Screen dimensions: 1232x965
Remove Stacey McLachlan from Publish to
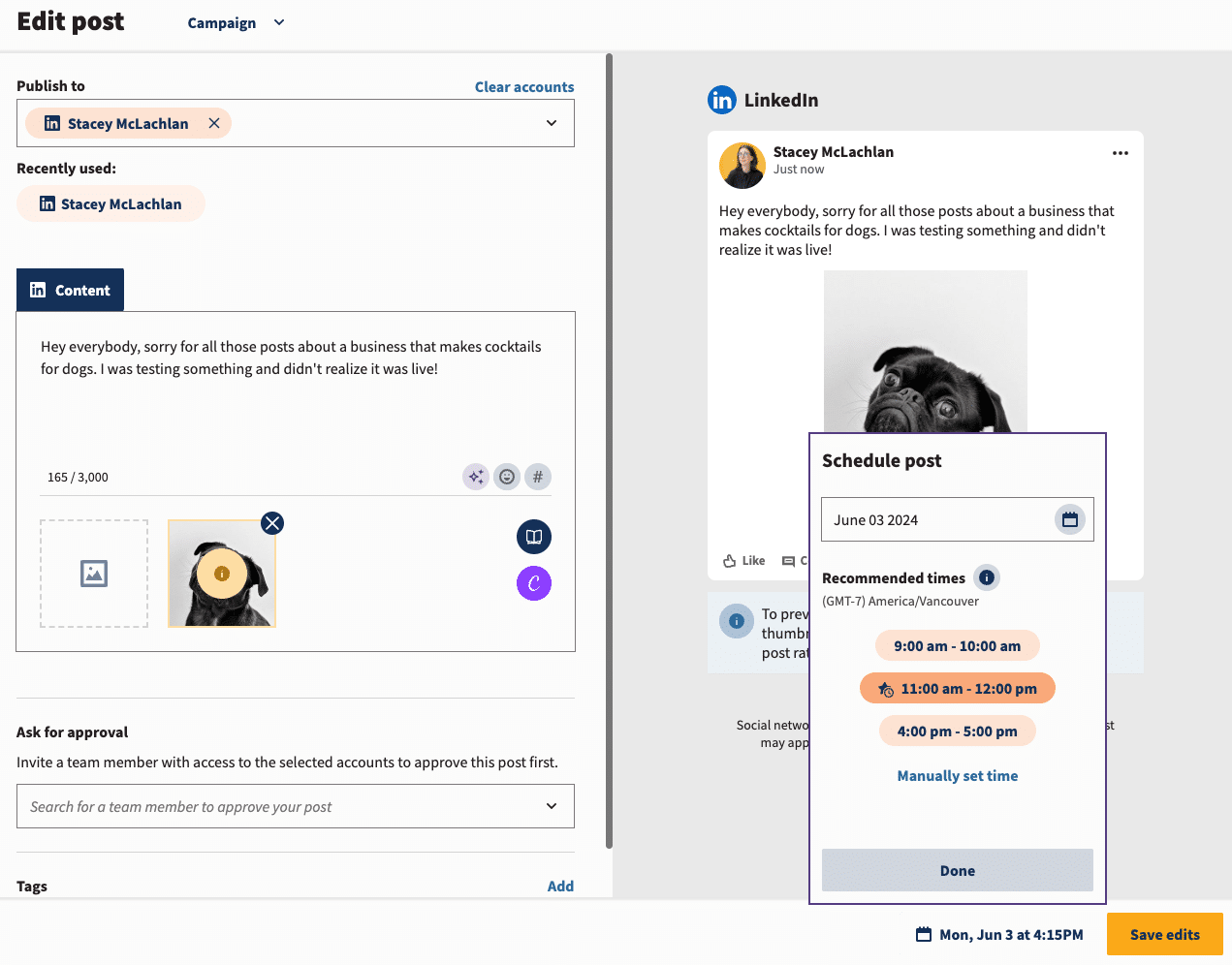[x=214, y=123]
